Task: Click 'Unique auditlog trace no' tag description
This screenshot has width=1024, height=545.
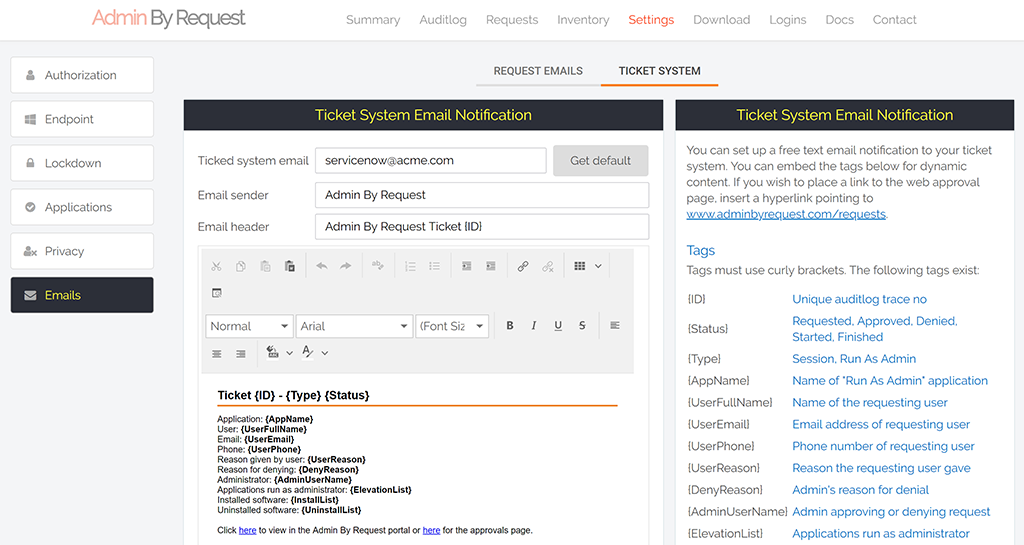Action: pos(859,300)
